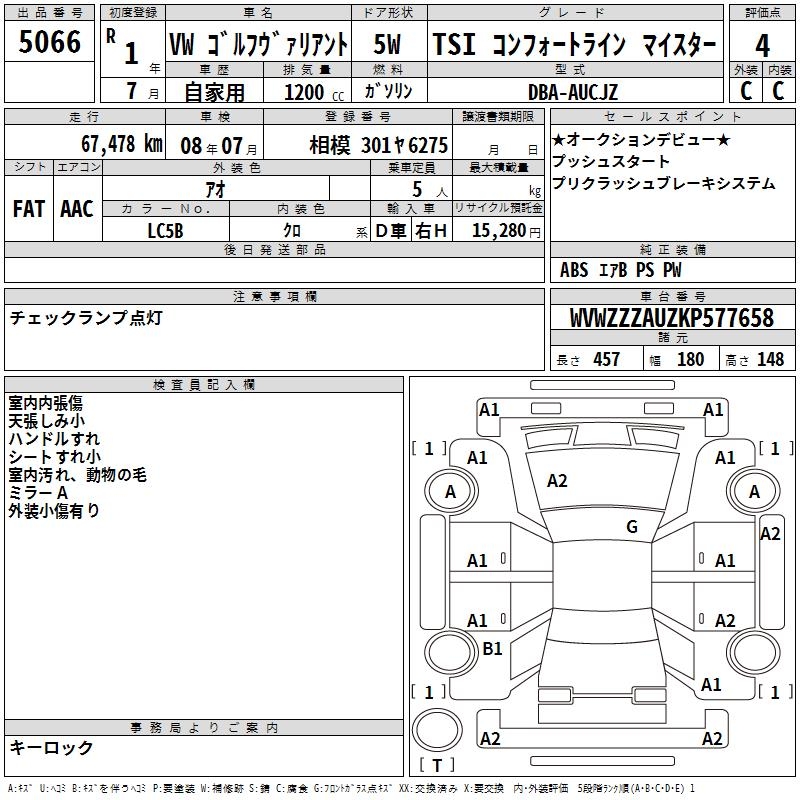Image resolution: width=800 pixels, height=800 pixels.
Task: Click sales point ★オークションデビュー★
Action: point(641,139)
